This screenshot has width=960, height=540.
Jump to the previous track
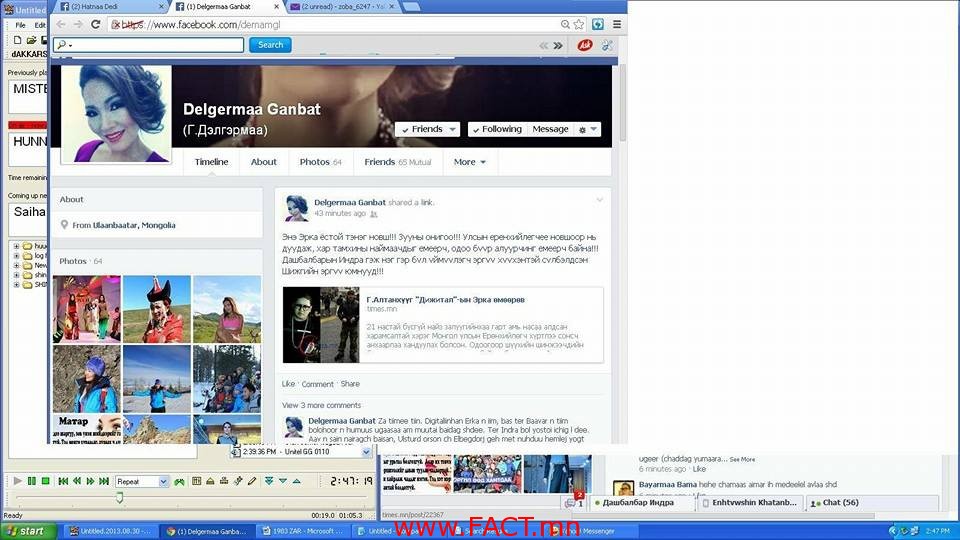pyautogui.click(x=62, y=482)
